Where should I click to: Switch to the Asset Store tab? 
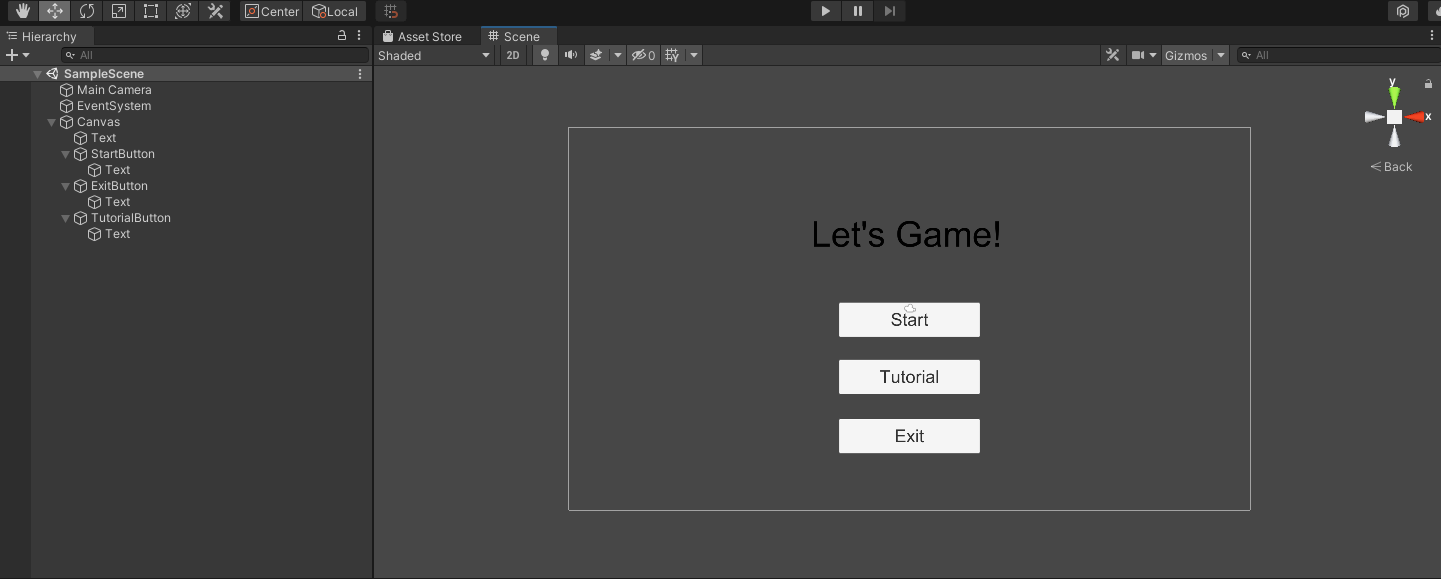[x=423, y=36]
